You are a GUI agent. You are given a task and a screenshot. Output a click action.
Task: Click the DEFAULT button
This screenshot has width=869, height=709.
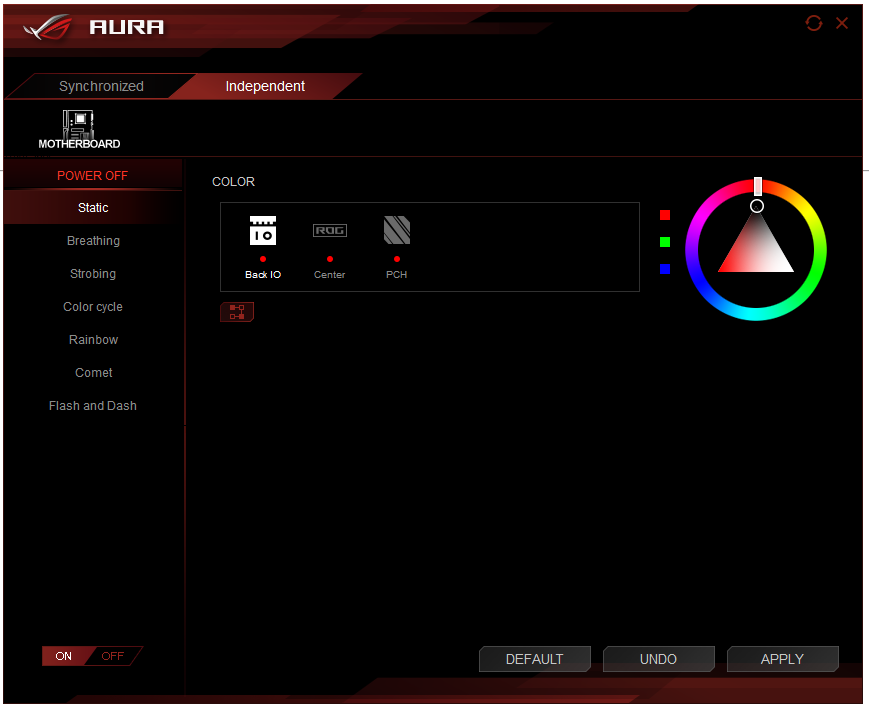click(x=535, y=659)
